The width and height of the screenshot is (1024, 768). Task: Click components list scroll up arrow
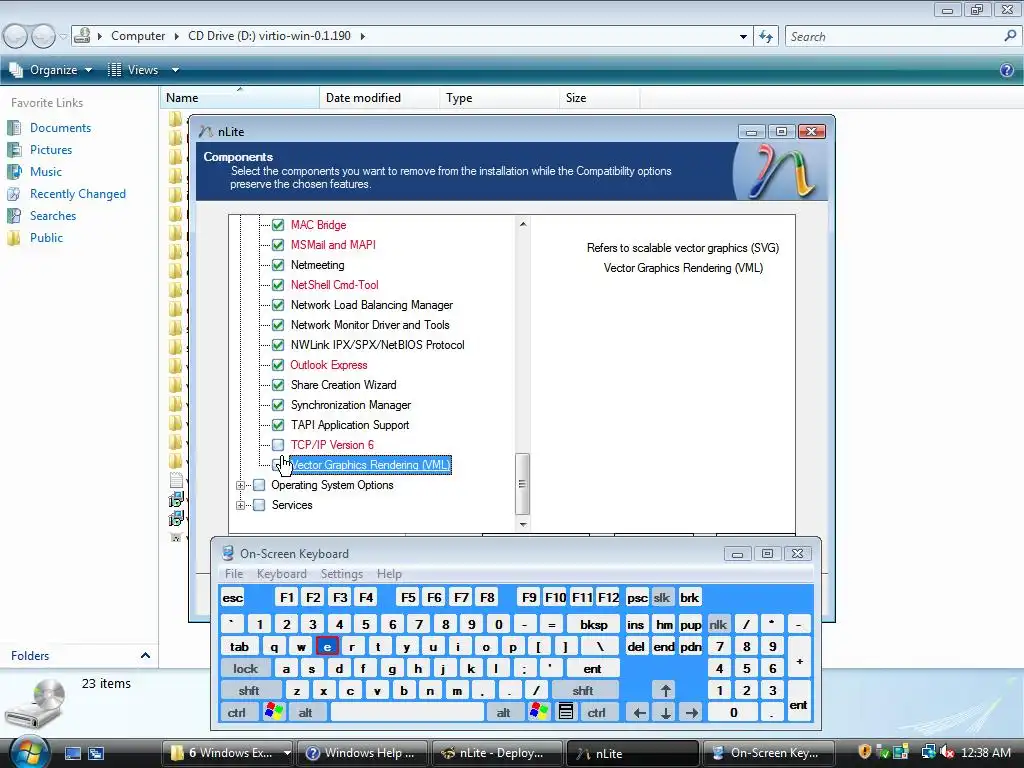click(x=522, y=224)
